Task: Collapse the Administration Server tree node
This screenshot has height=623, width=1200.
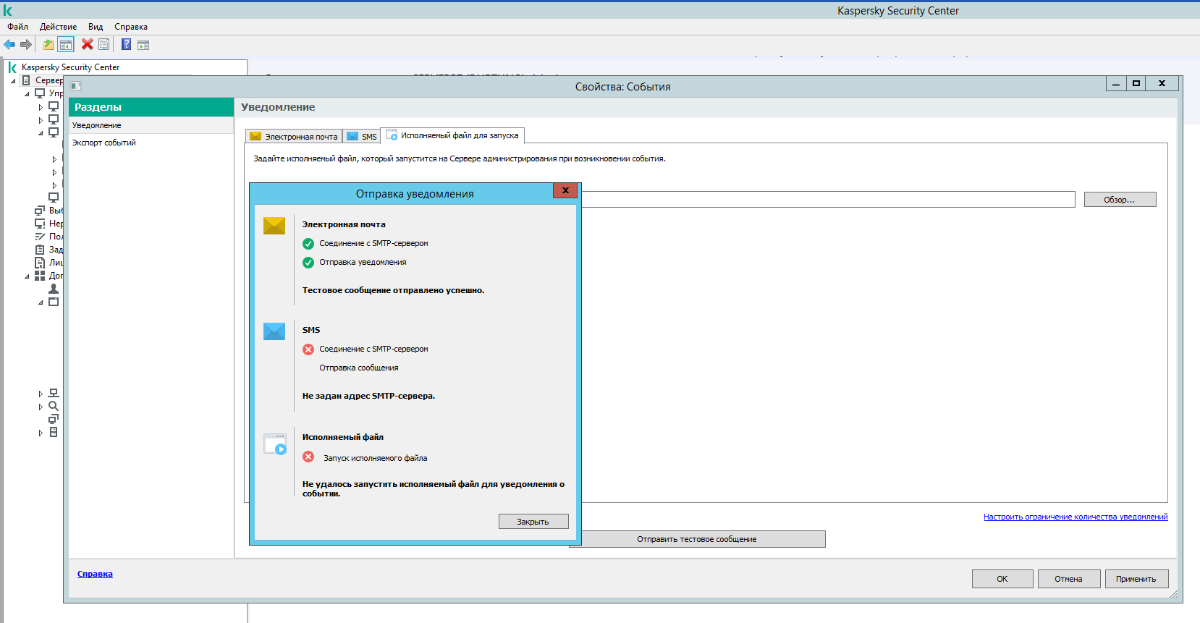Action: 14,81
